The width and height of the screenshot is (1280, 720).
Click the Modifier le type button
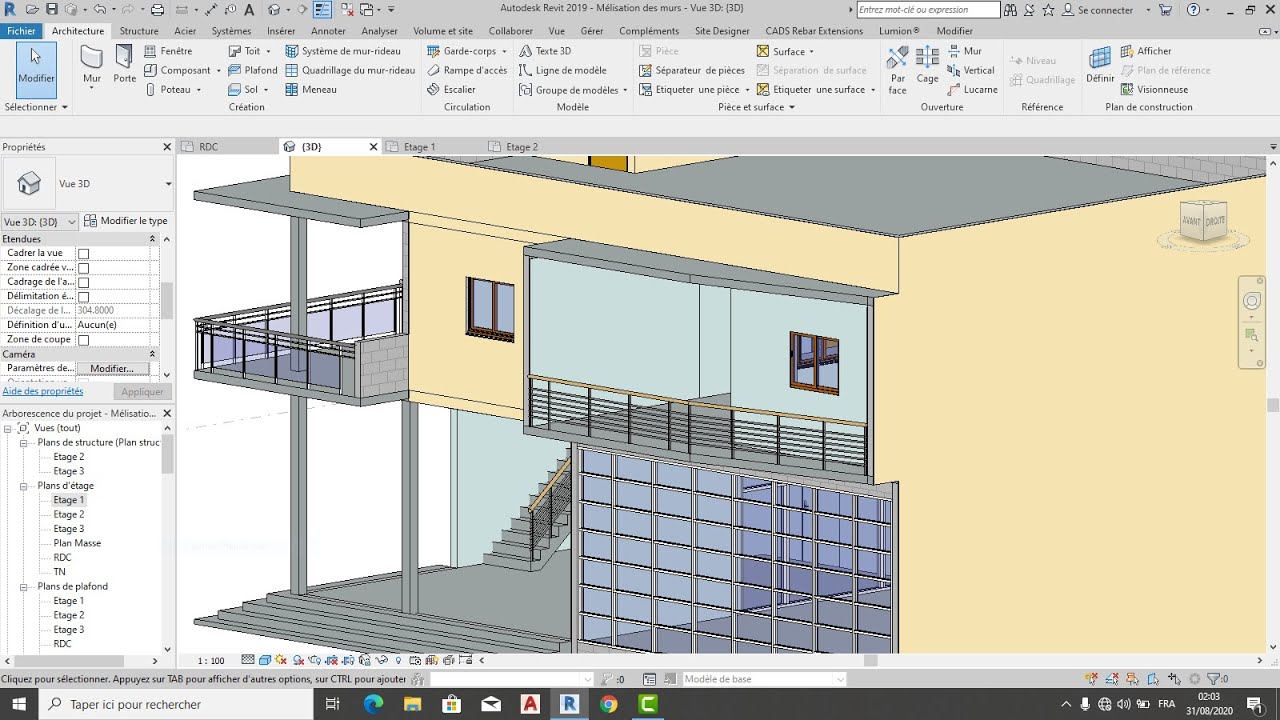[x=126, y=221]
